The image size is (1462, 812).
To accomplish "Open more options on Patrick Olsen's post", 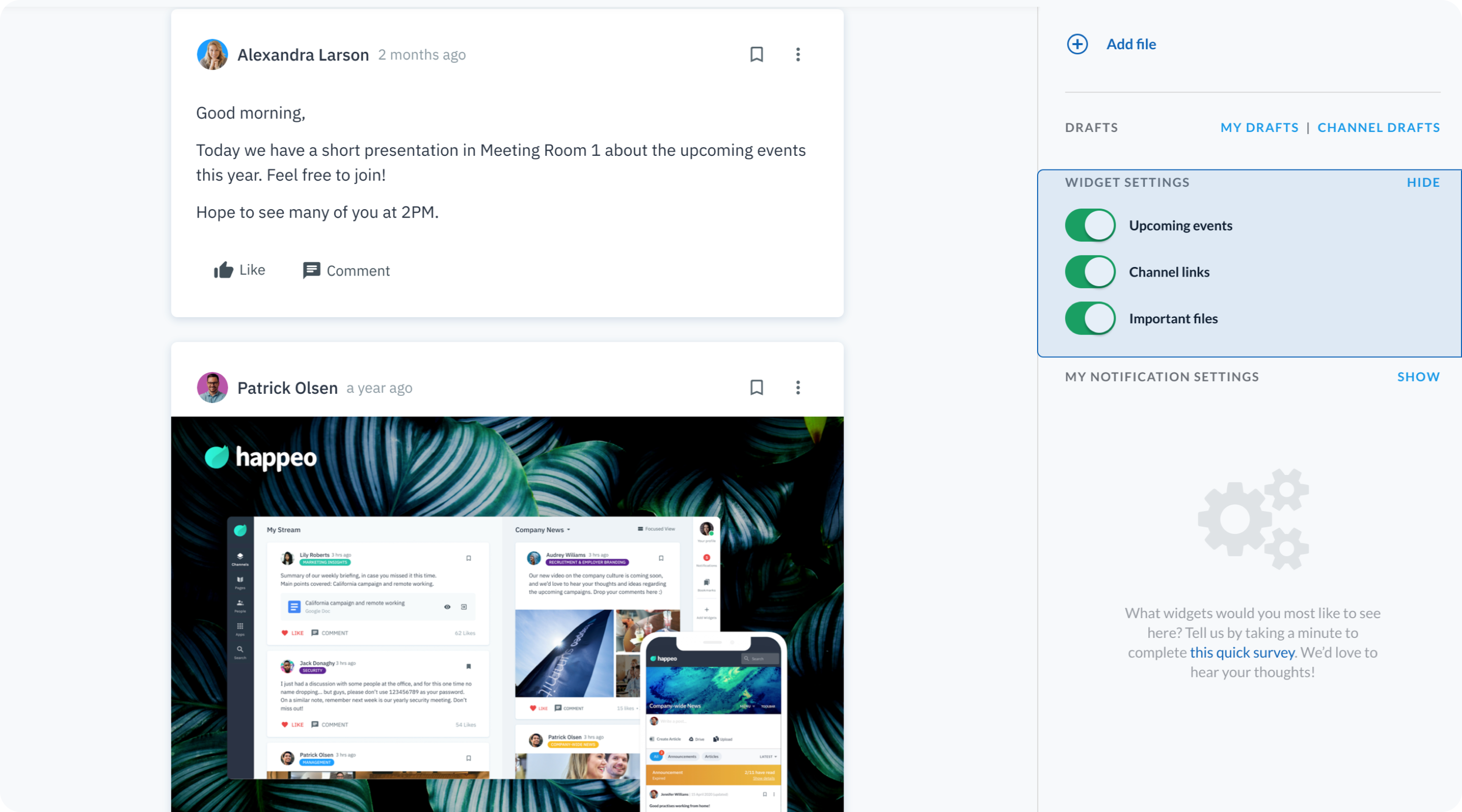I will 798,388.
